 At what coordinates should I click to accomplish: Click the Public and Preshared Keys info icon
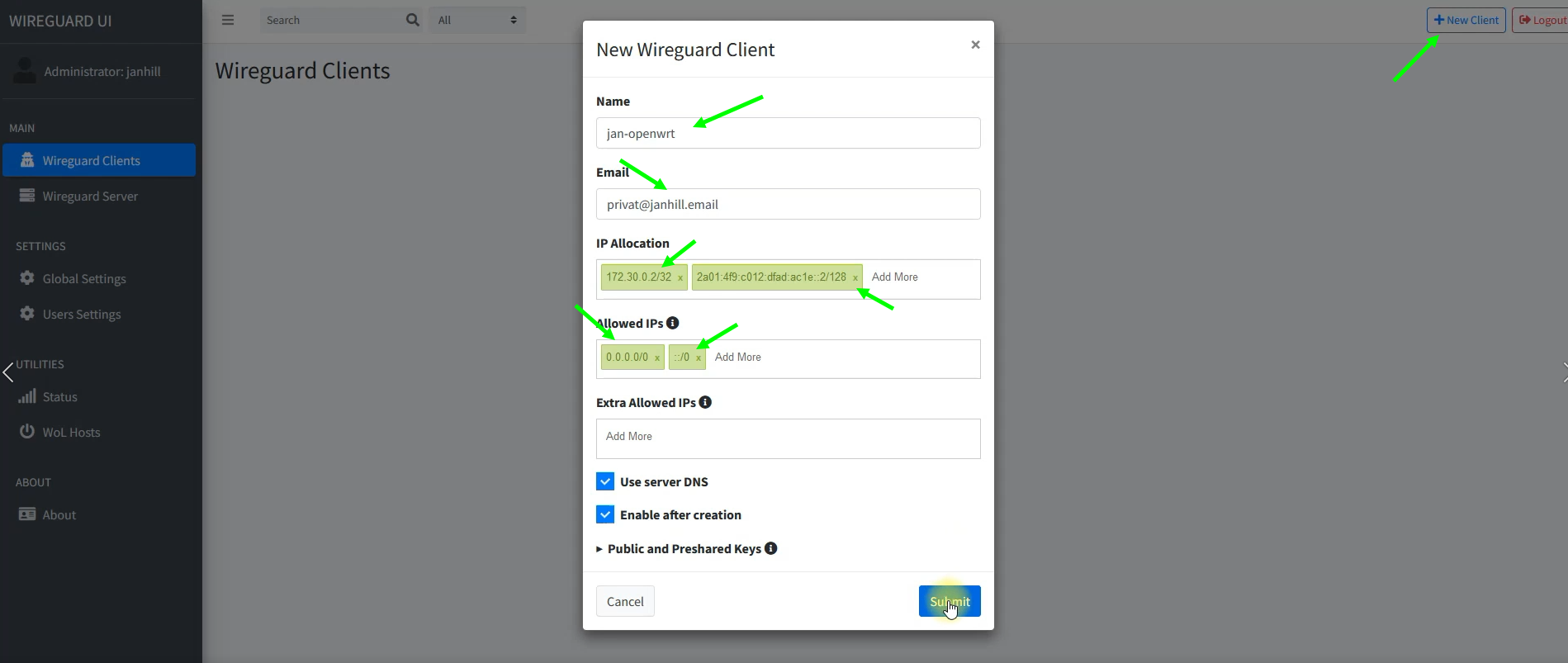(771, 548)
